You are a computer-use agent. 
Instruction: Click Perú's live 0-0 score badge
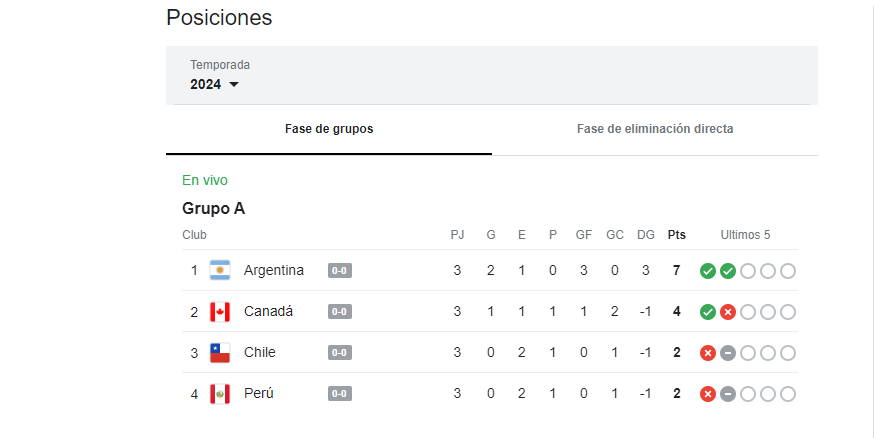tap(340, 394)
